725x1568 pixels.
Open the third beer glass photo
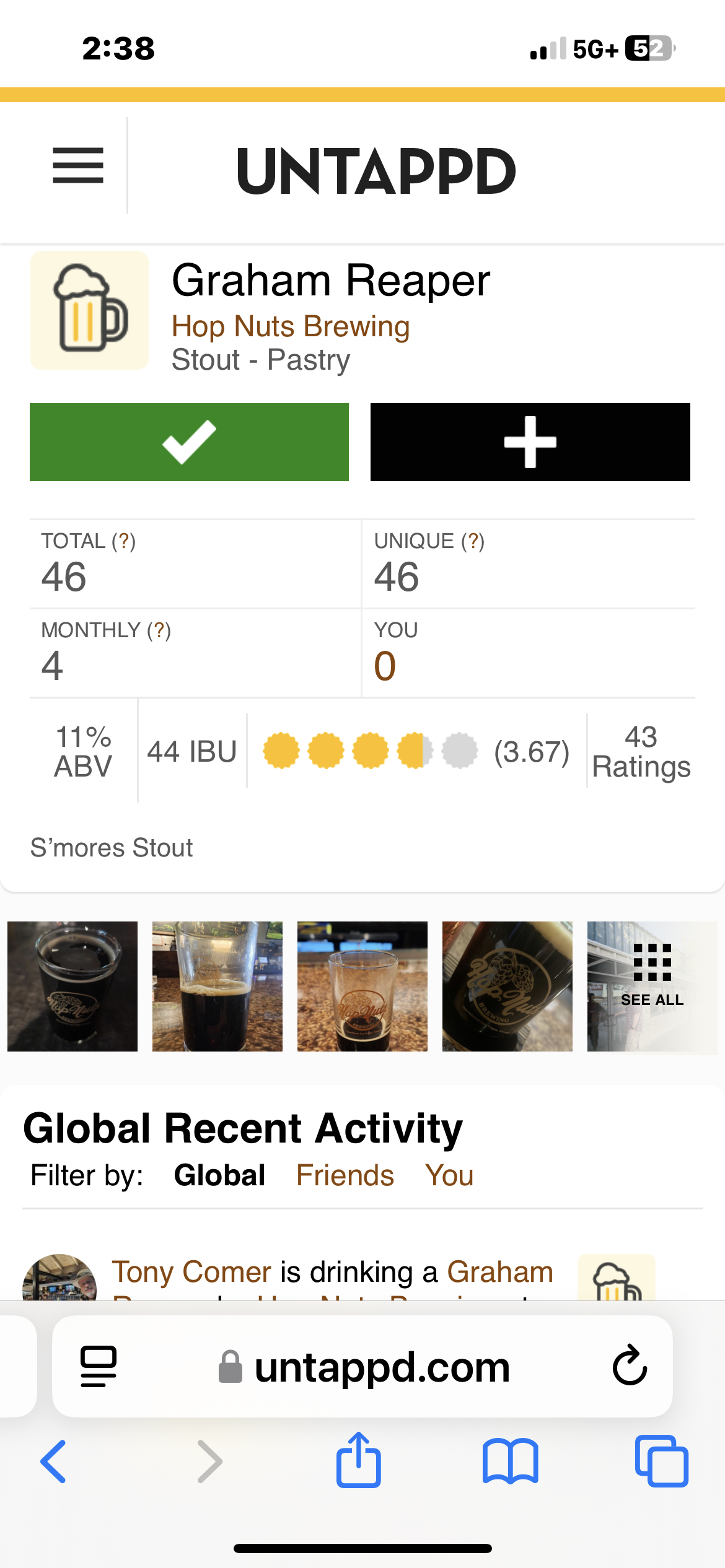[362, 987]
